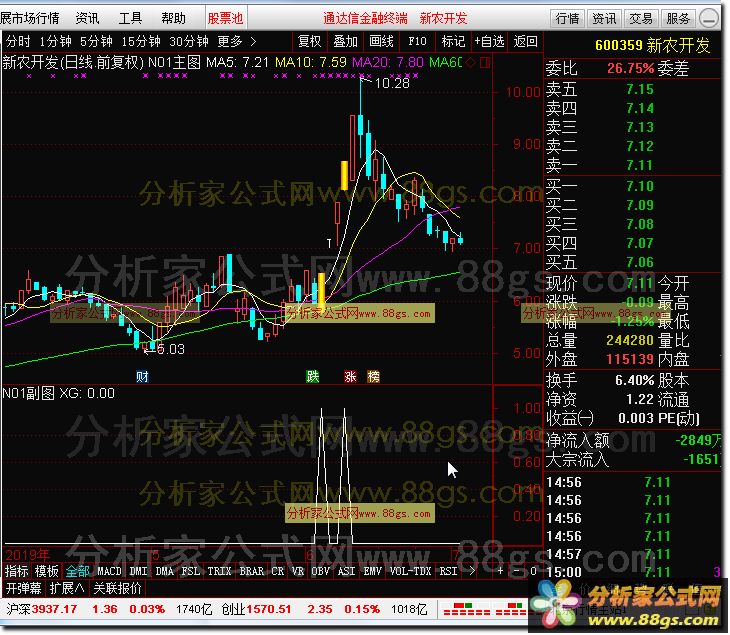The image size is (730, 635).
Task: Select the 1分钟 period
Action: (x=55, y=42)
